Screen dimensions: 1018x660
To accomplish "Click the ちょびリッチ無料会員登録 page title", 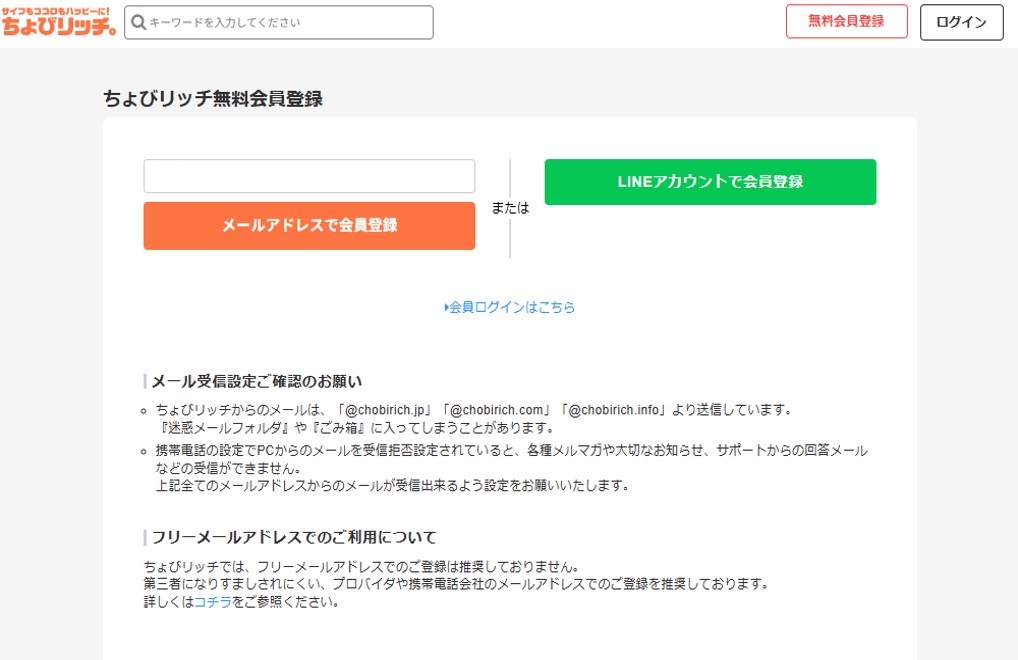I will (x=213, y=98).
